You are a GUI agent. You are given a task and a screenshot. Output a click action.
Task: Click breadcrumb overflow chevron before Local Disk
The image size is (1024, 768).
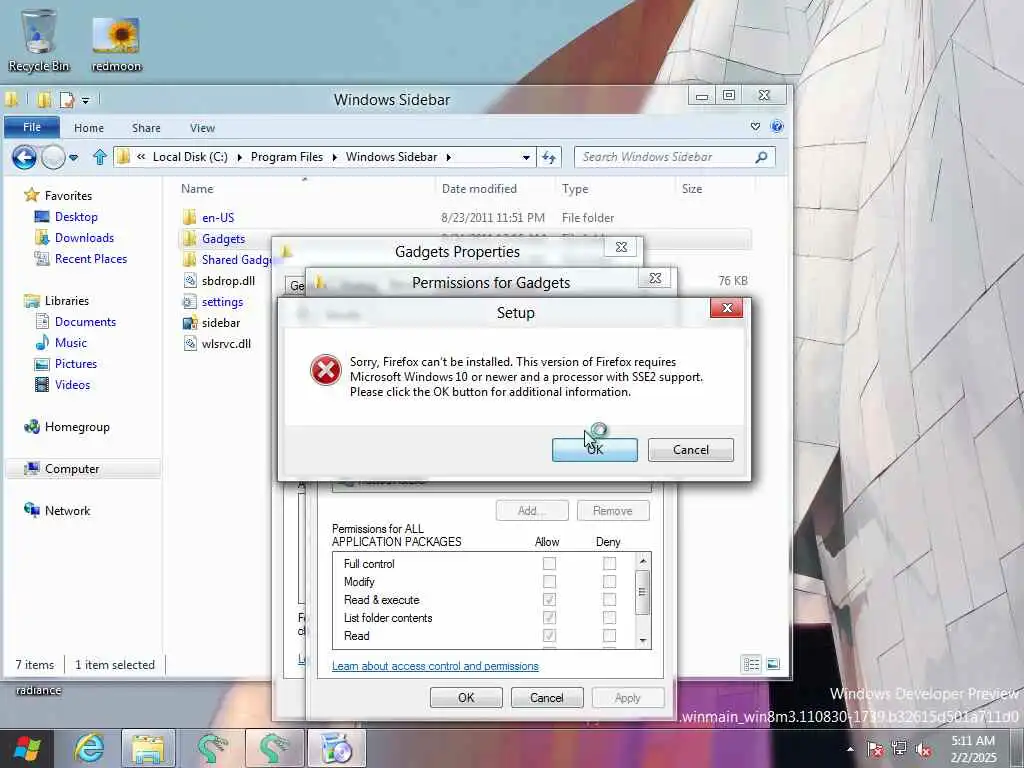pos(140,157)
